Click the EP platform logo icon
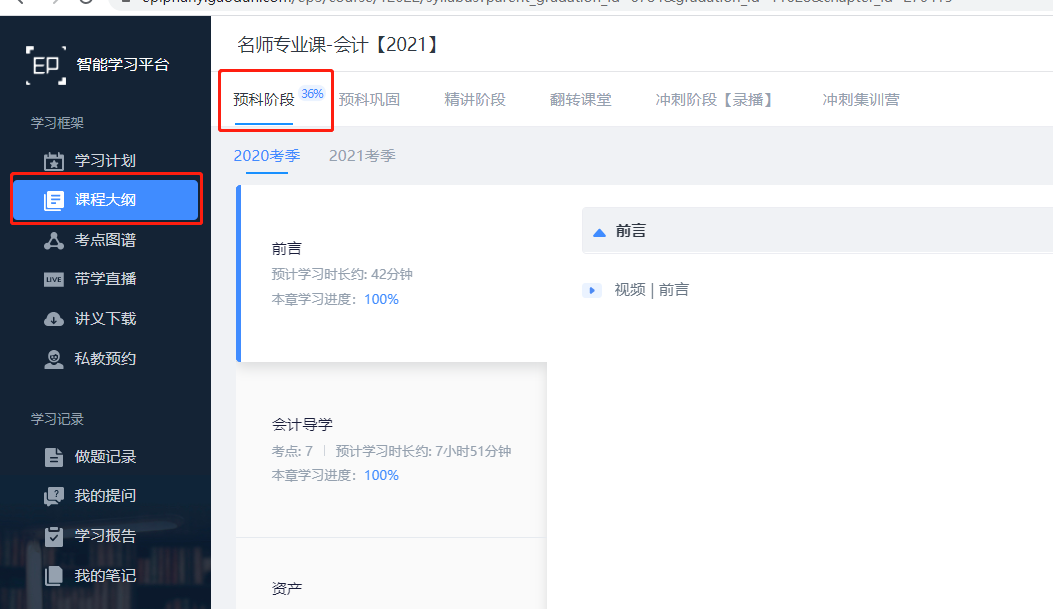Image resolution: width=1053 pixels, height=609 pixels. (x=46, y=65)
